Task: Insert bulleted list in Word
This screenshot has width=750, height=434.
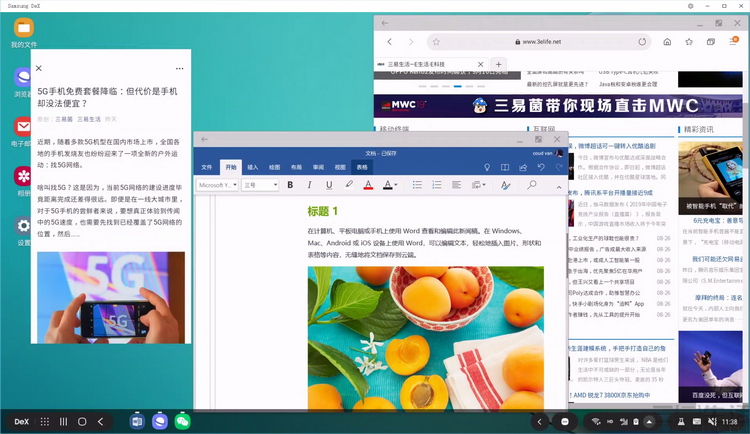Action: point(417,185)
